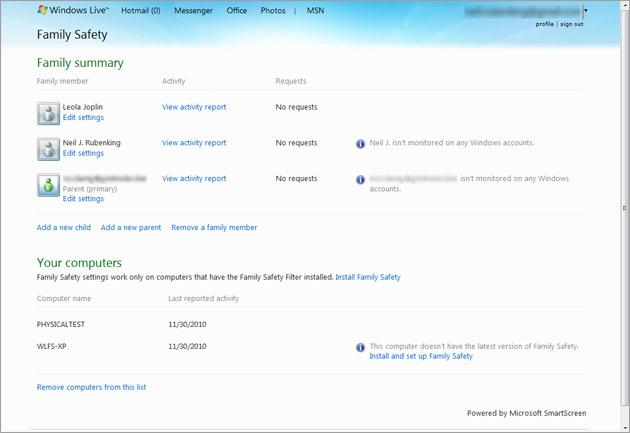Open Photos in the top navigation
The width and height of the screenshot is (630, 433).
click(x=273, y=11)
